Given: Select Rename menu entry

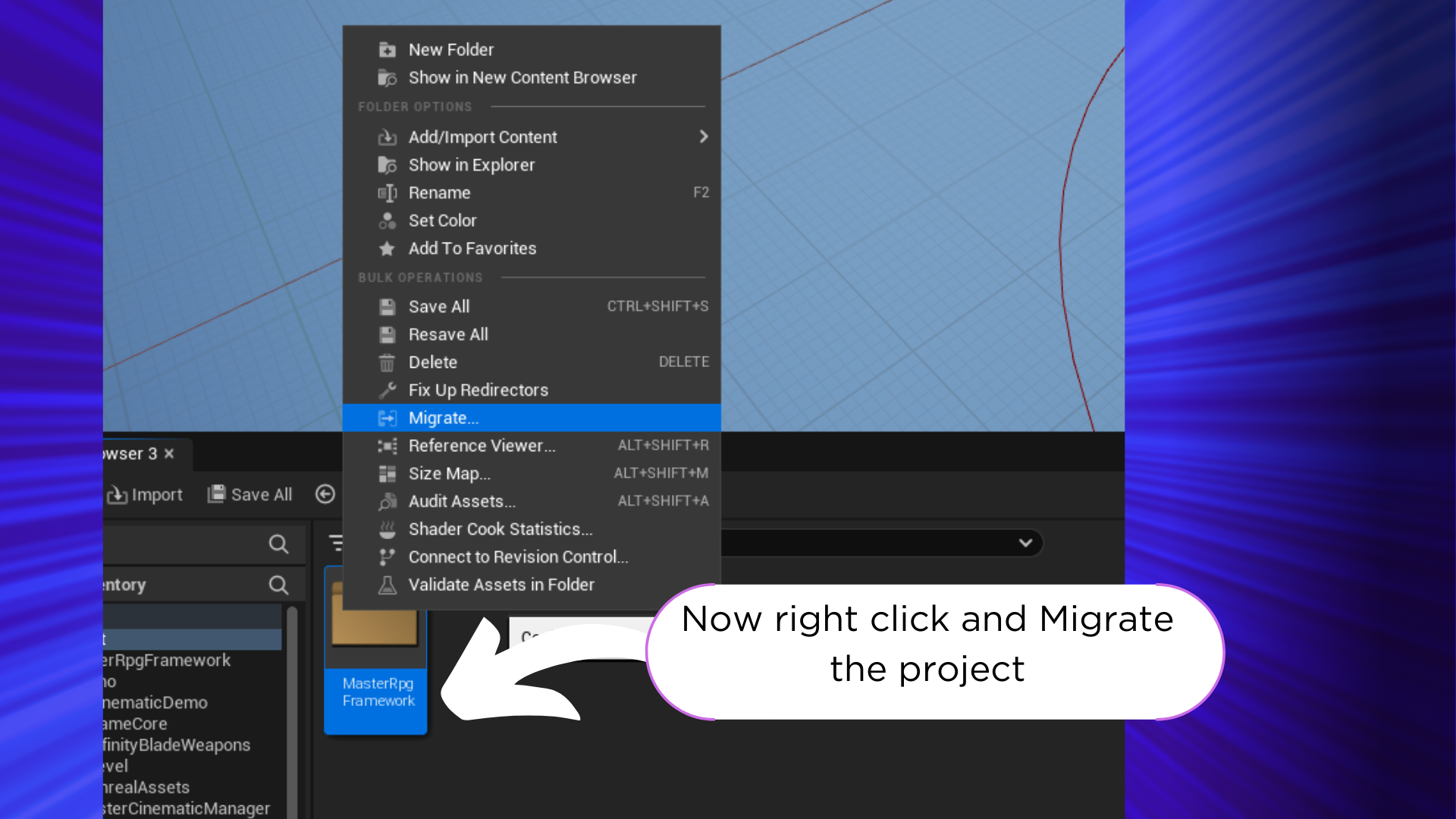Looking at the screenshot, I should (x=531, y=193).
